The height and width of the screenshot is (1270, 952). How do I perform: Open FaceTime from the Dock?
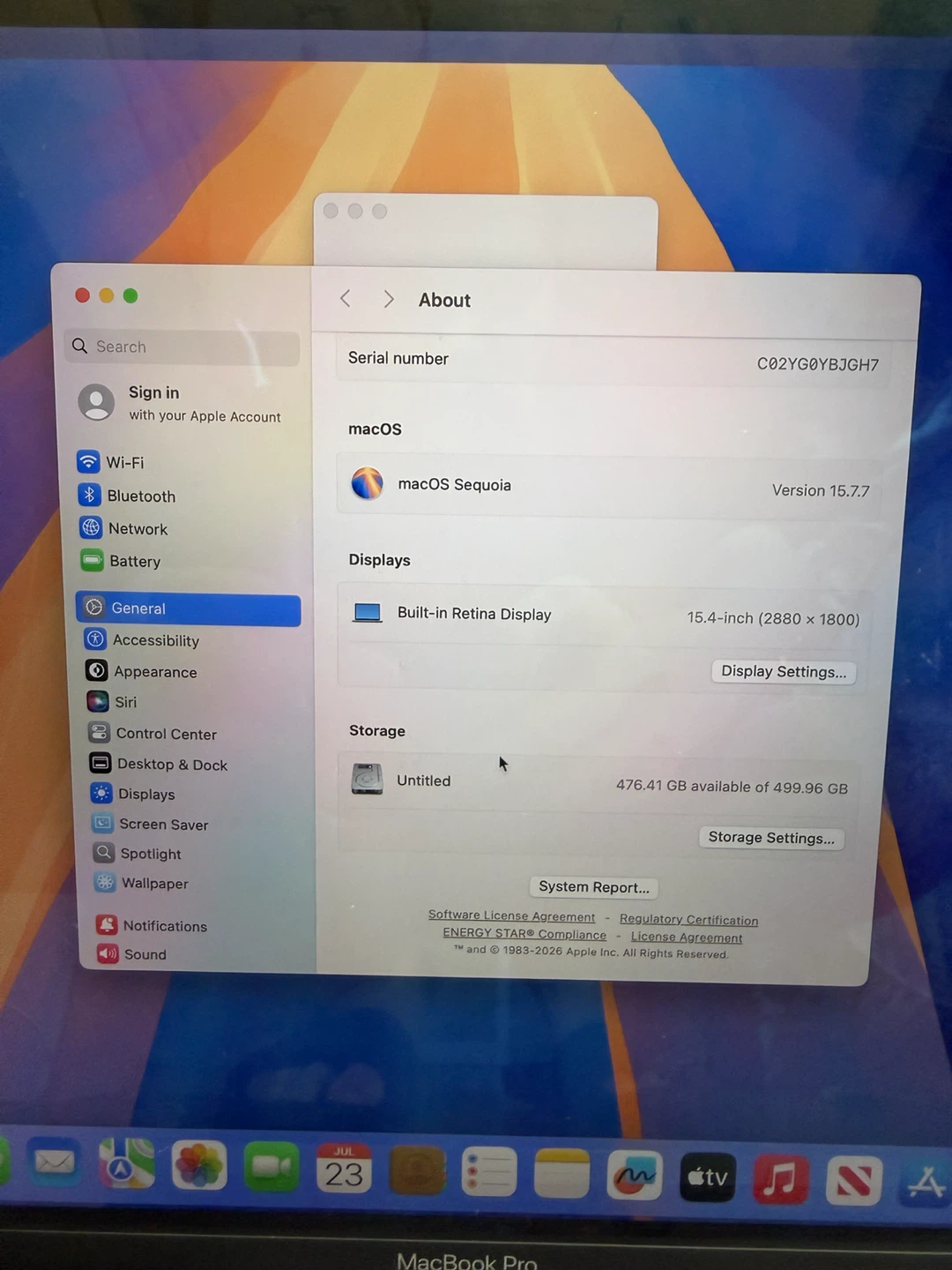click(271, 1166)
